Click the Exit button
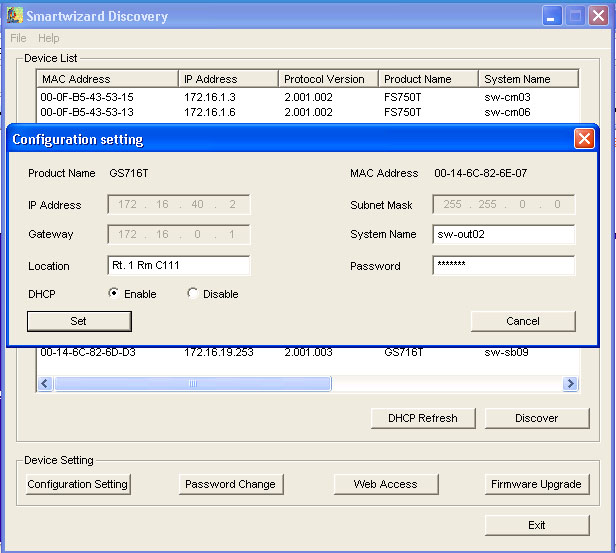Screen dimensions: 616x553 coord(537,525)
